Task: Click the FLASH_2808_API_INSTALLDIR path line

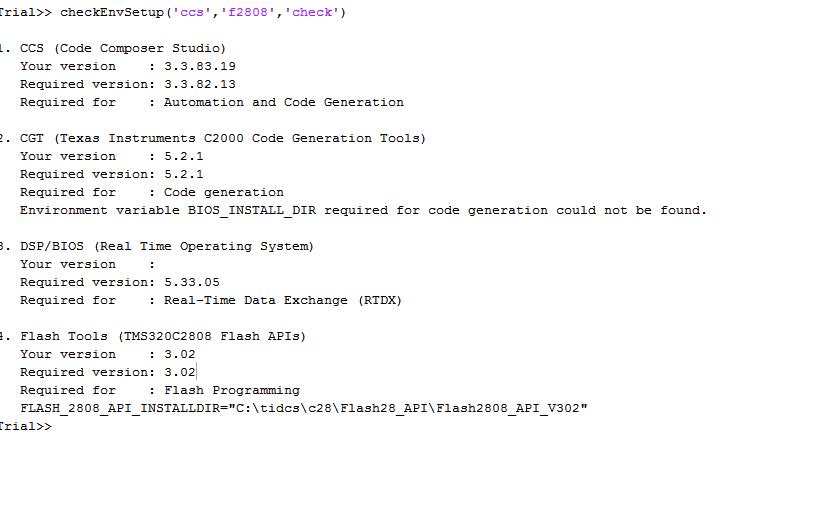Action: (303, 408)
